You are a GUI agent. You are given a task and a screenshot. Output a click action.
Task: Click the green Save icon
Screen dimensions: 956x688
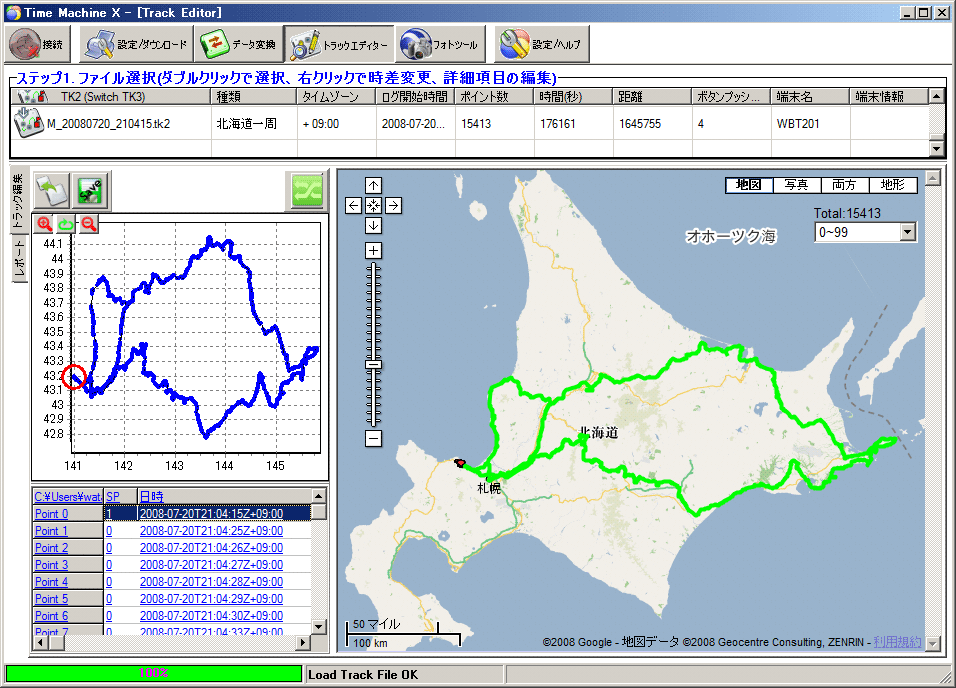[90, 191]
